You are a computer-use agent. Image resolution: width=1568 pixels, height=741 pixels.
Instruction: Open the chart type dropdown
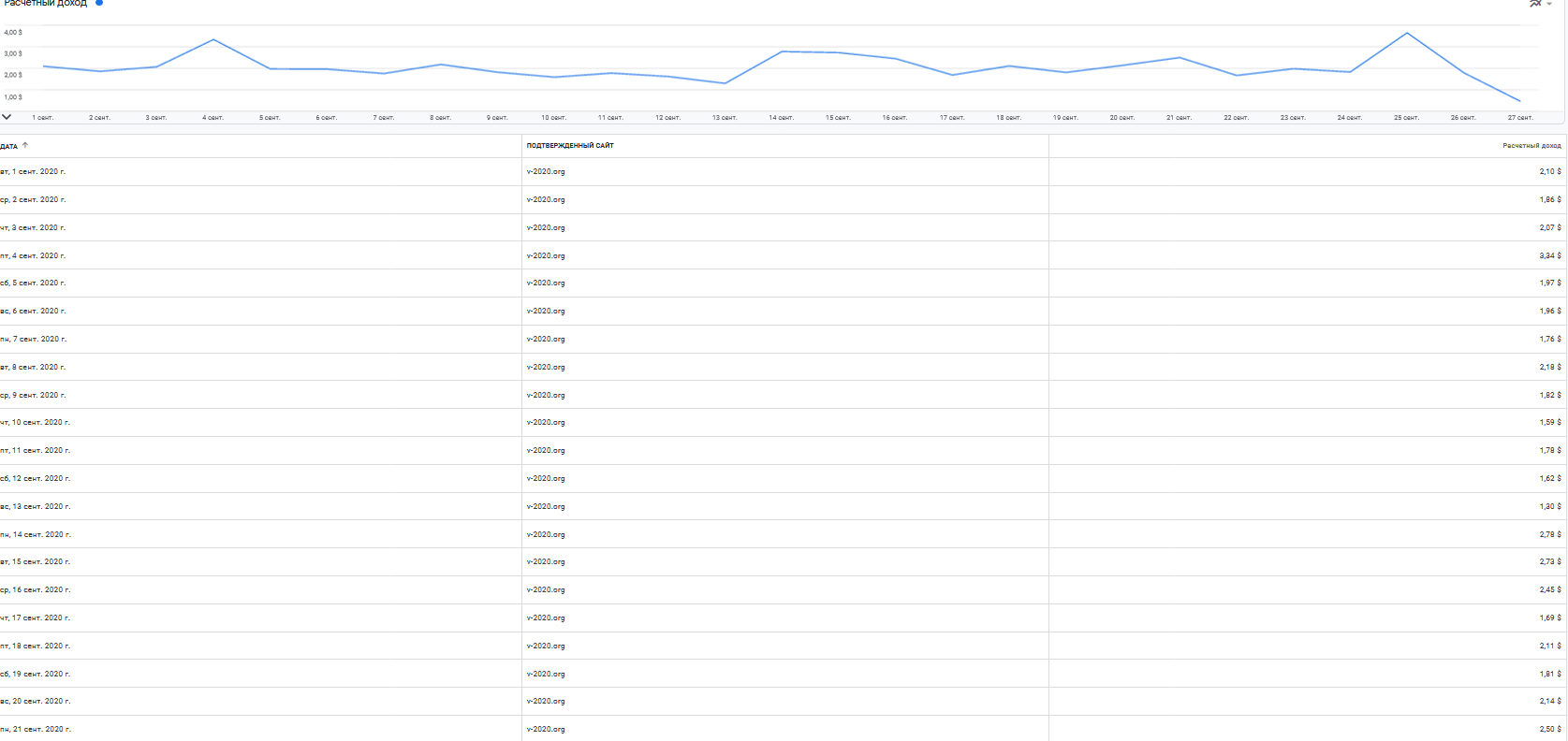point(1541,4)
